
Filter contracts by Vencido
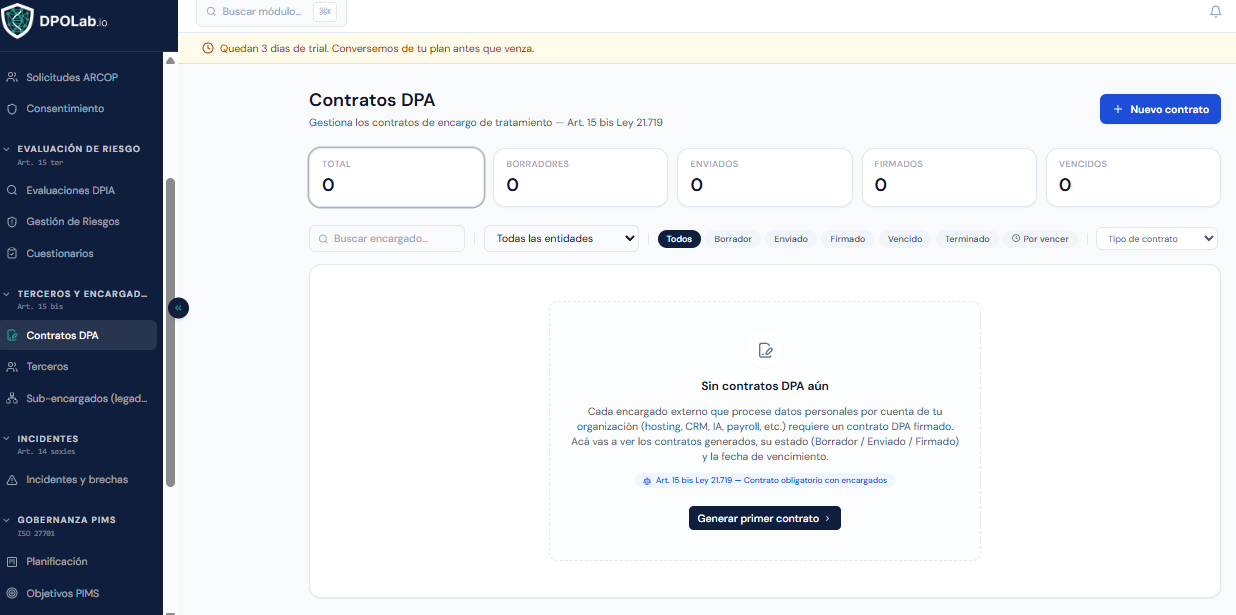click(905, 239)
